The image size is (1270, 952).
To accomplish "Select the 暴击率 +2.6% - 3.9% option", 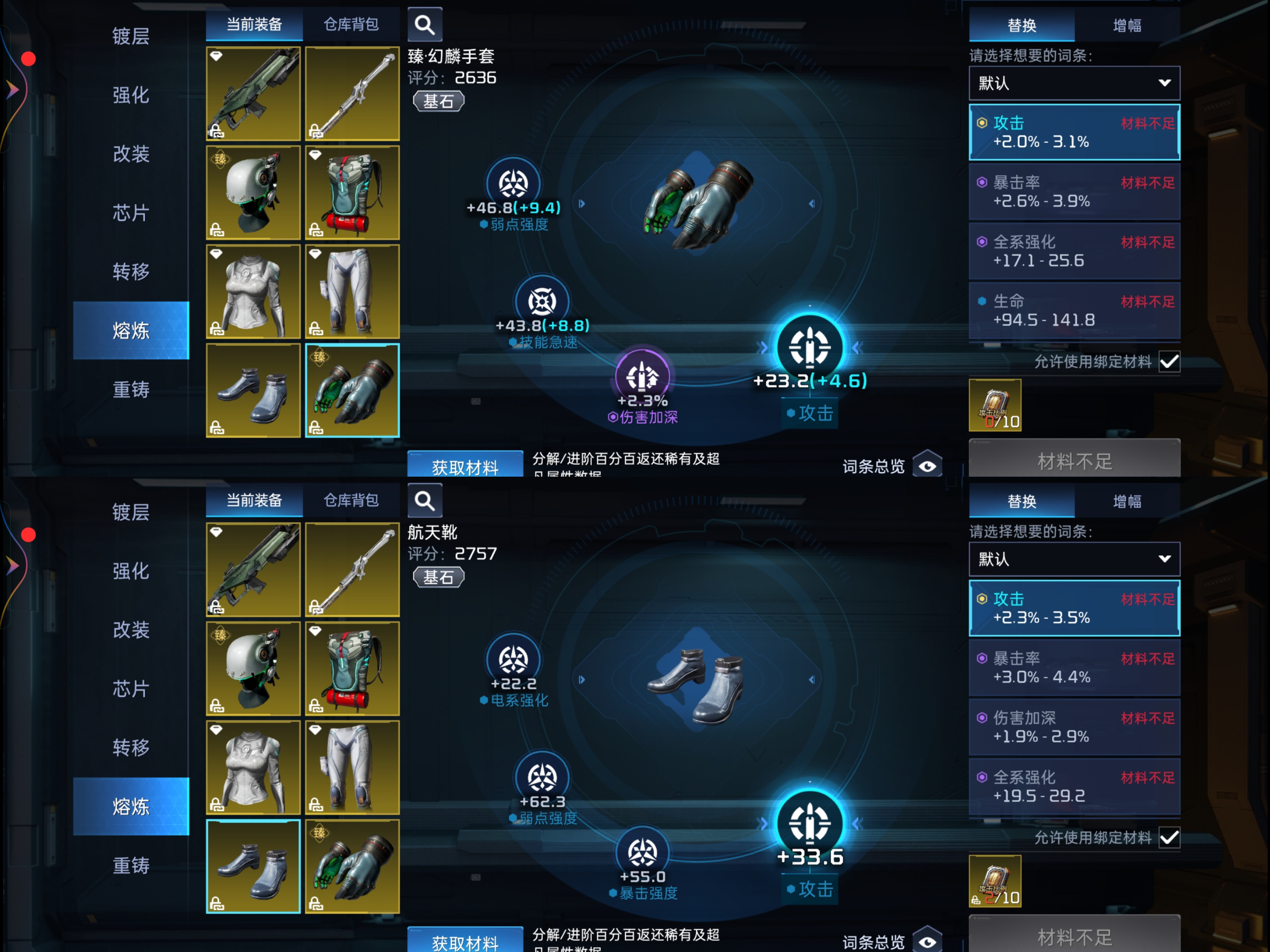I will click(x=1074, y=192).
